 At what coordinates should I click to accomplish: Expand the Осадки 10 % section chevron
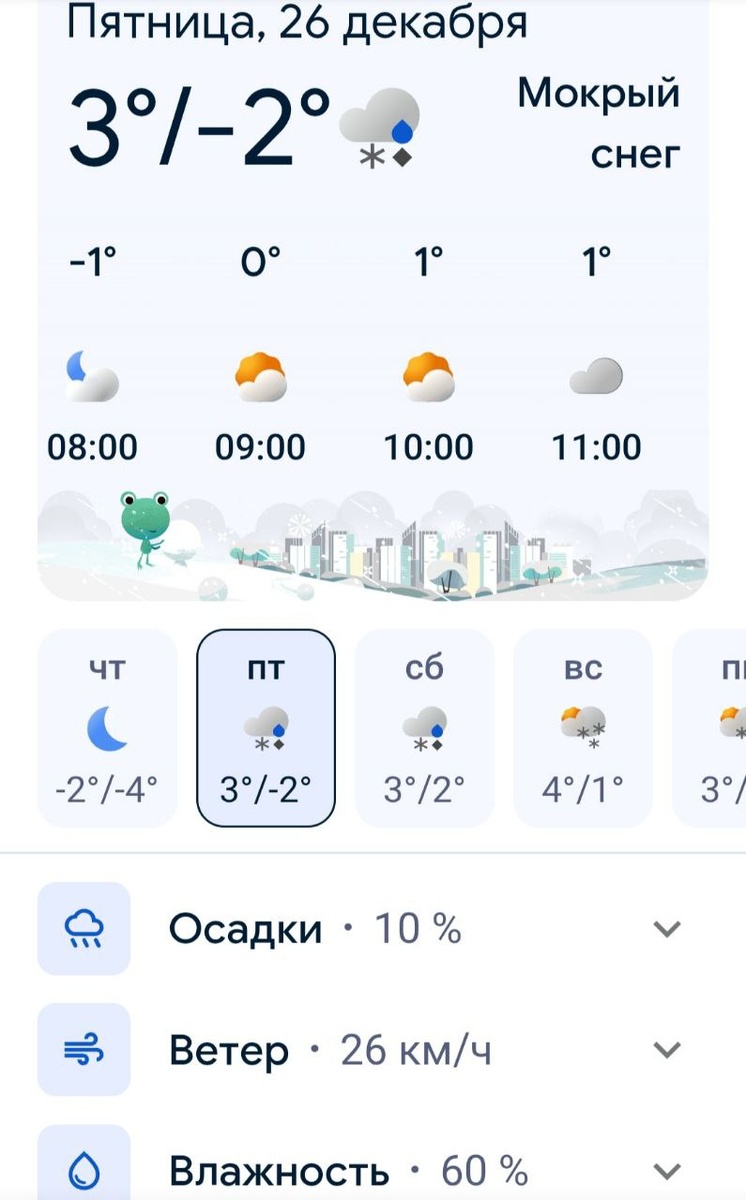point(667,929)
